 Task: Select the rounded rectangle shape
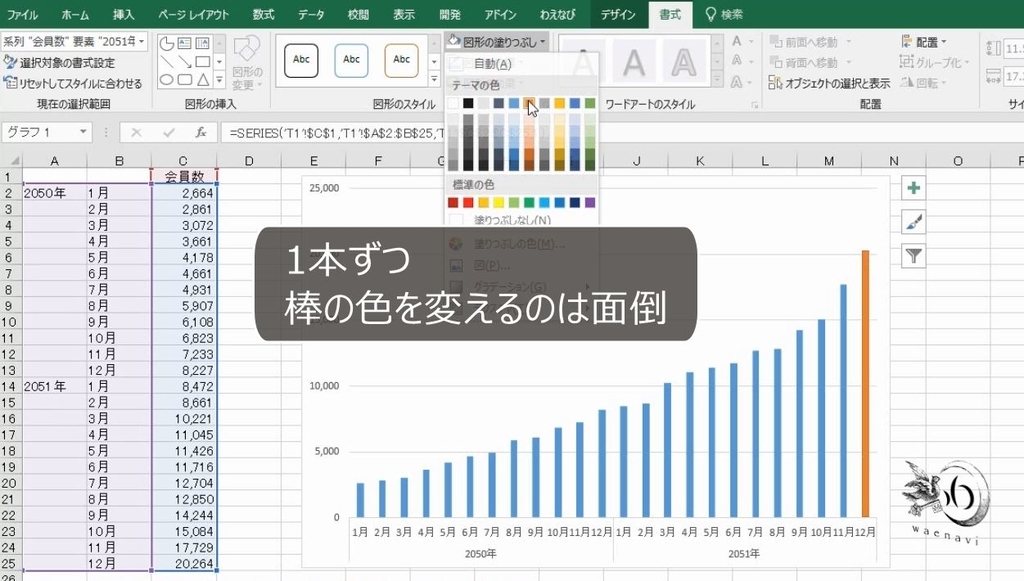click(x=185, y=80)
